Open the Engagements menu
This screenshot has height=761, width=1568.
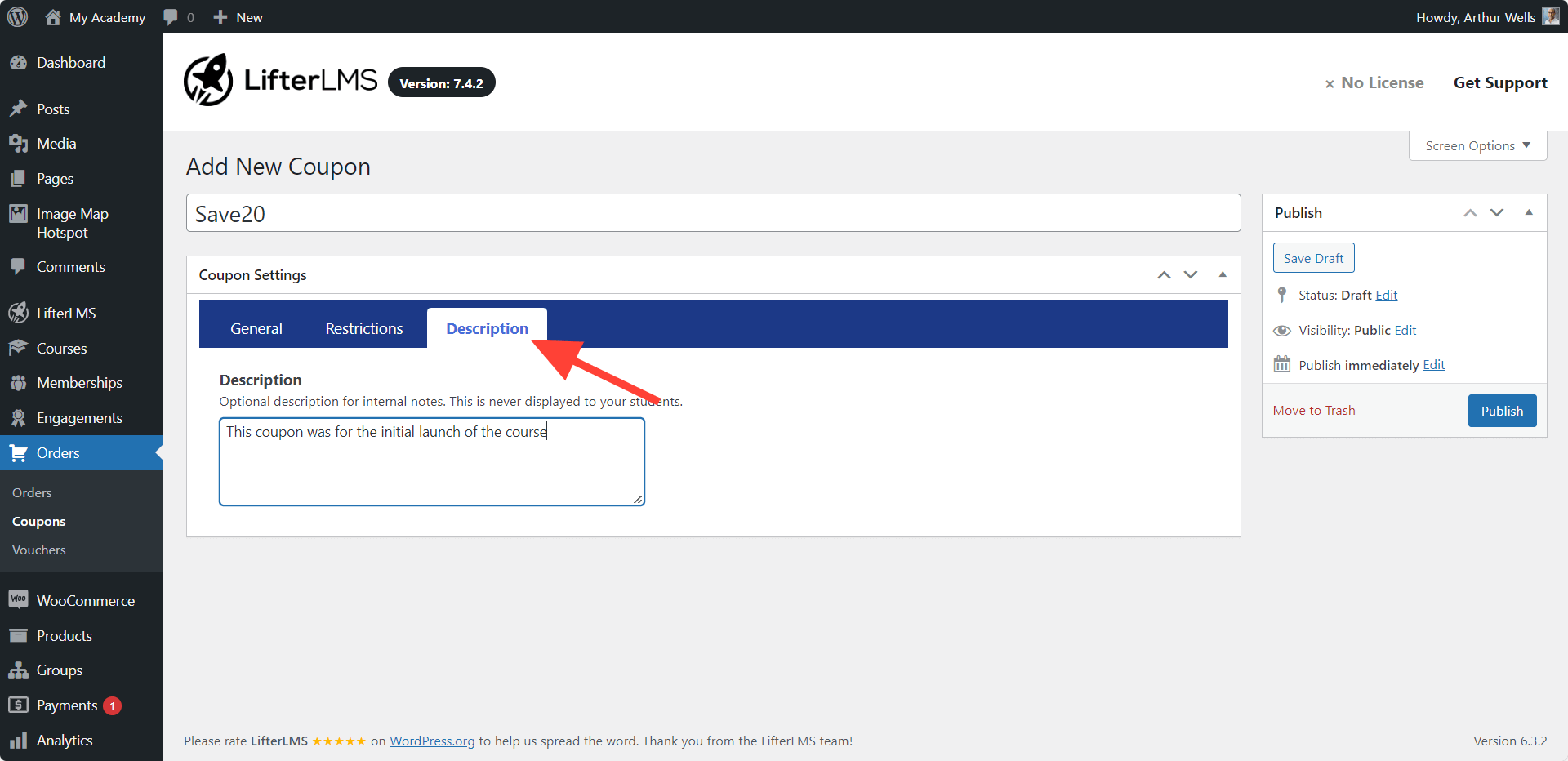point(79,418)
